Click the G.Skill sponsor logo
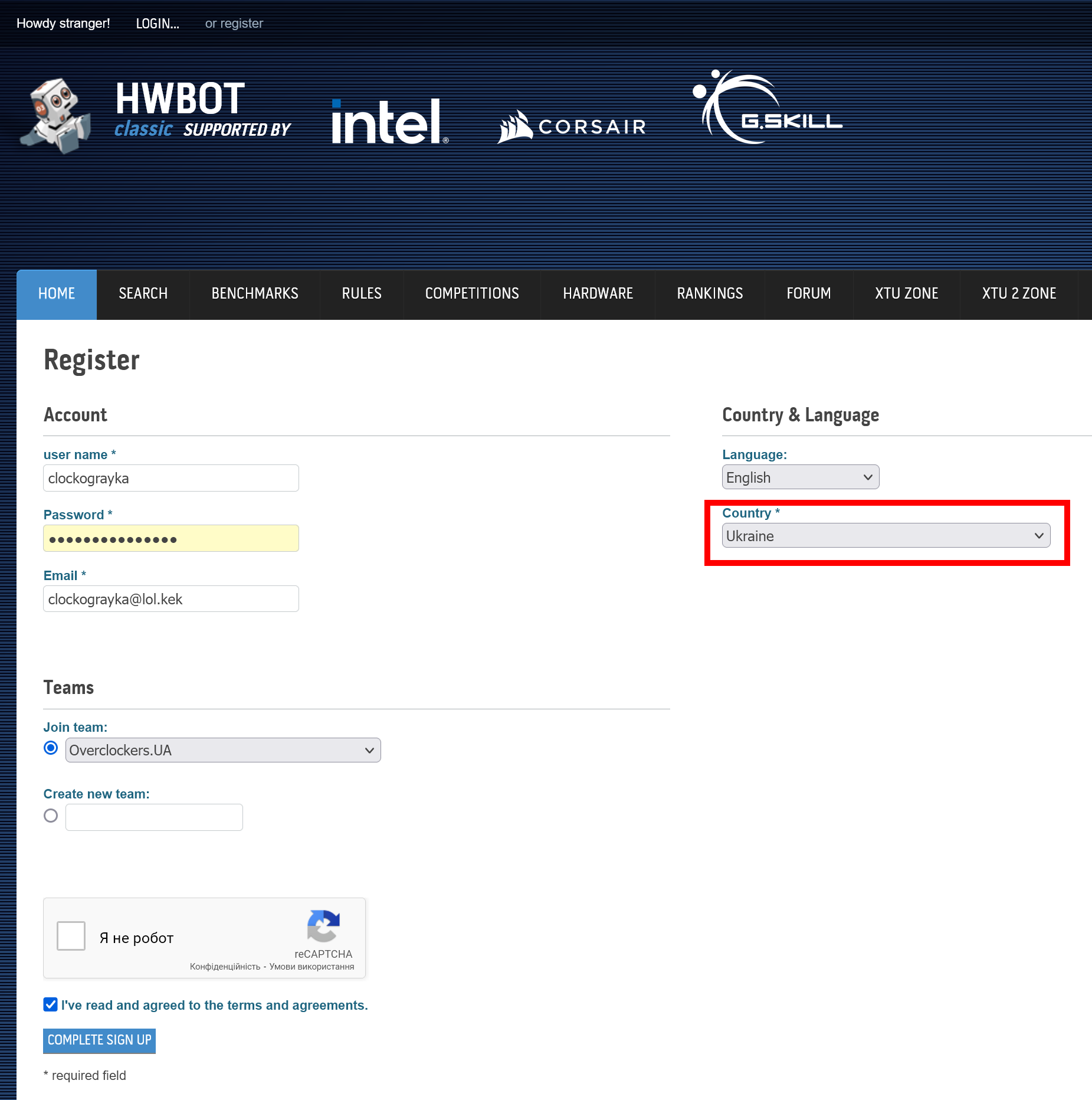Viewport: 1092px width, 1100px height. (x=767, y=107)
